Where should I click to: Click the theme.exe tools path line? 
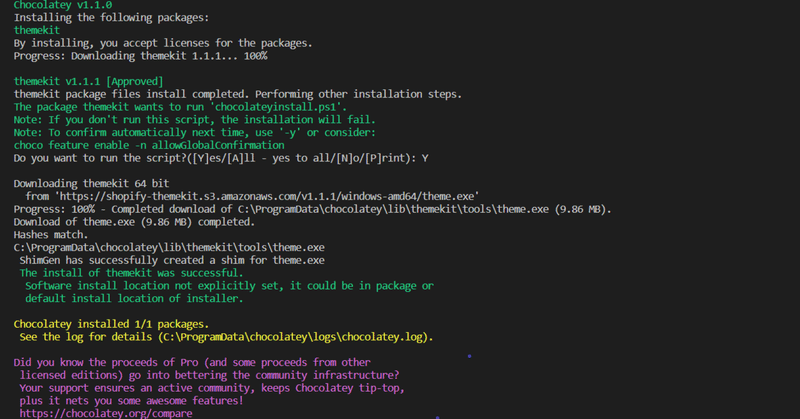(x=169, y=248)
